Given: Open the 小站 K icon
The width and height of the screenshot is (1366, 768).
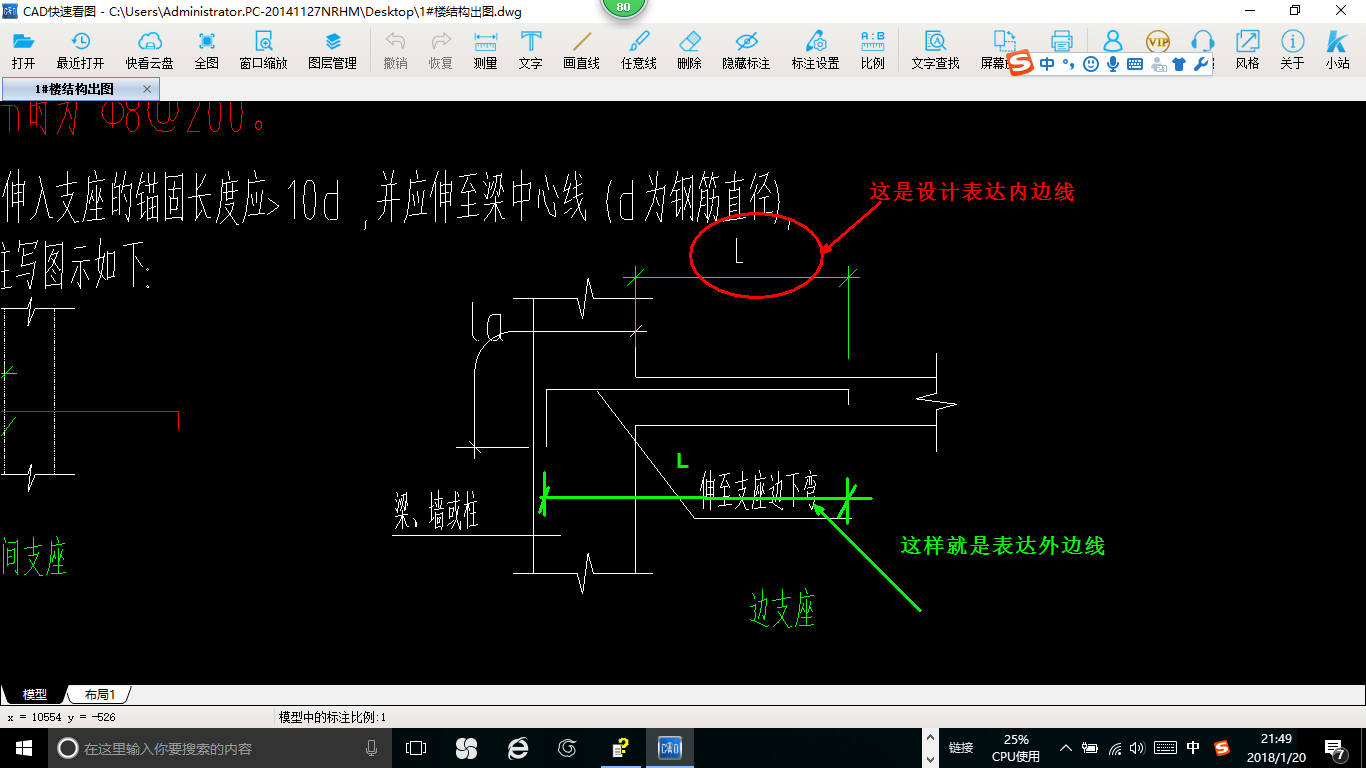Looking at the screenshot, I should point(1337,50).
